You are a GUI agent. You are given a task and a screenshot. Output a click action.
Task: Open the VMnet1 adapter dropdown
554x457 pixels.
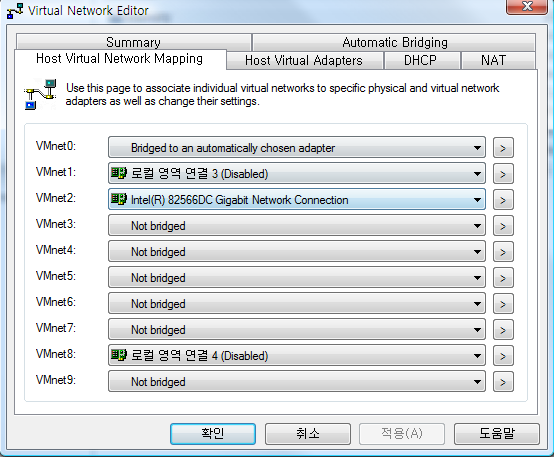(x=297, y=174)
